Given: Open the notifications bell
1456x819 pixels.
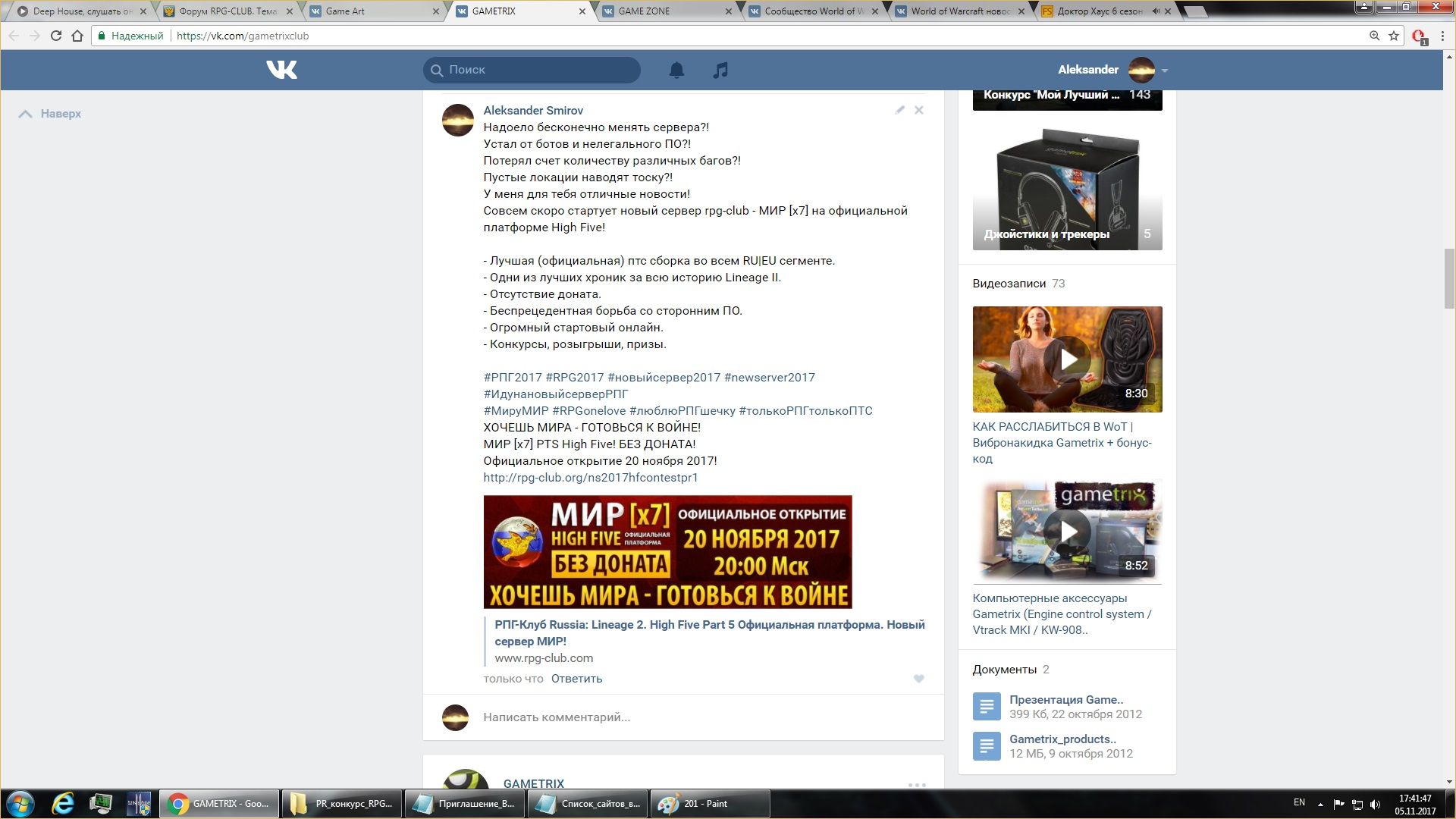Looking at the screenshot, I should 676,70.
